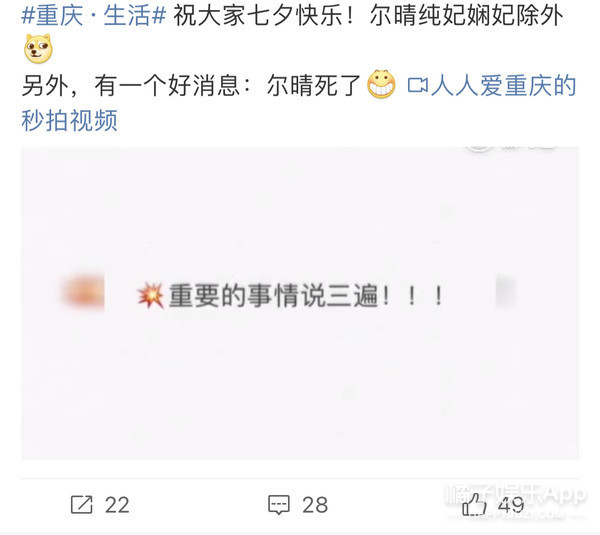Click the 秒拍视频 link on the wrapped line
The width and height of the screenshot is (600, 535).
69,121
